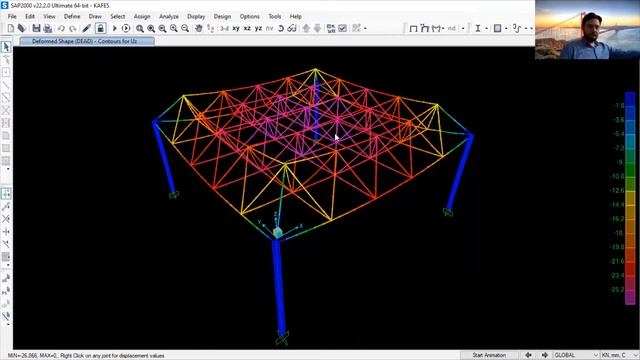Click the I-section steel design icon
This screenshot has width=640, height=360.
(478, 28)
